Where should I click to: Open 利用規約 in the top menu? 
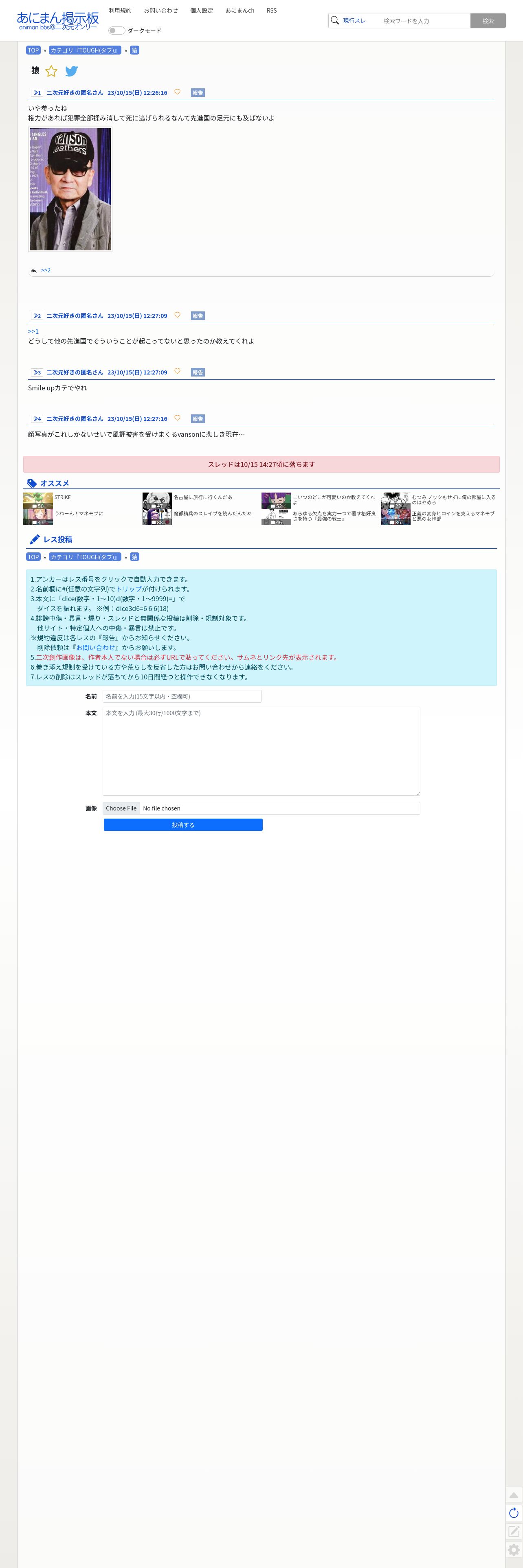120,10
